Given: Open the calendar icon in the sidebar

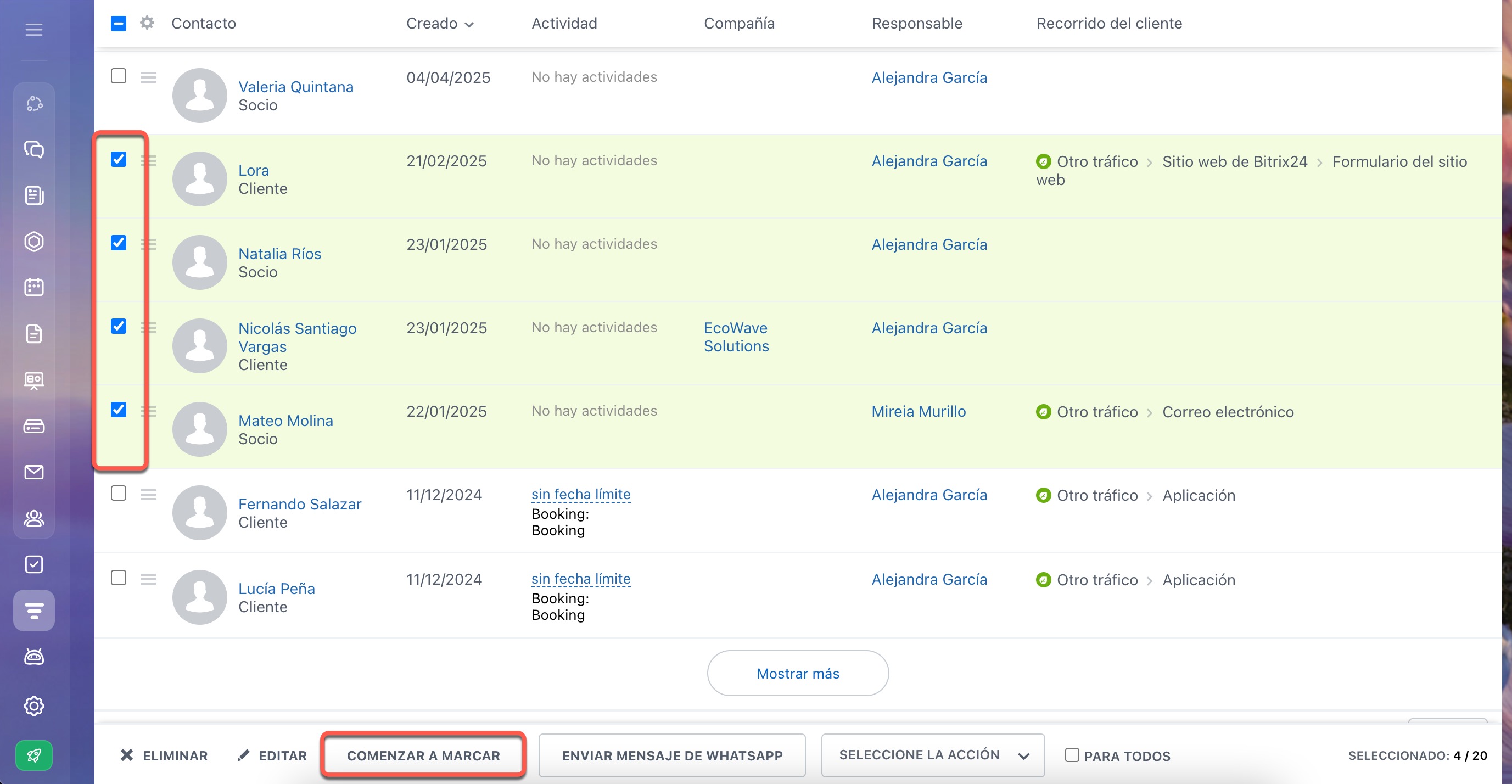Looking at the screenshot, I should [x=34, y=287].
